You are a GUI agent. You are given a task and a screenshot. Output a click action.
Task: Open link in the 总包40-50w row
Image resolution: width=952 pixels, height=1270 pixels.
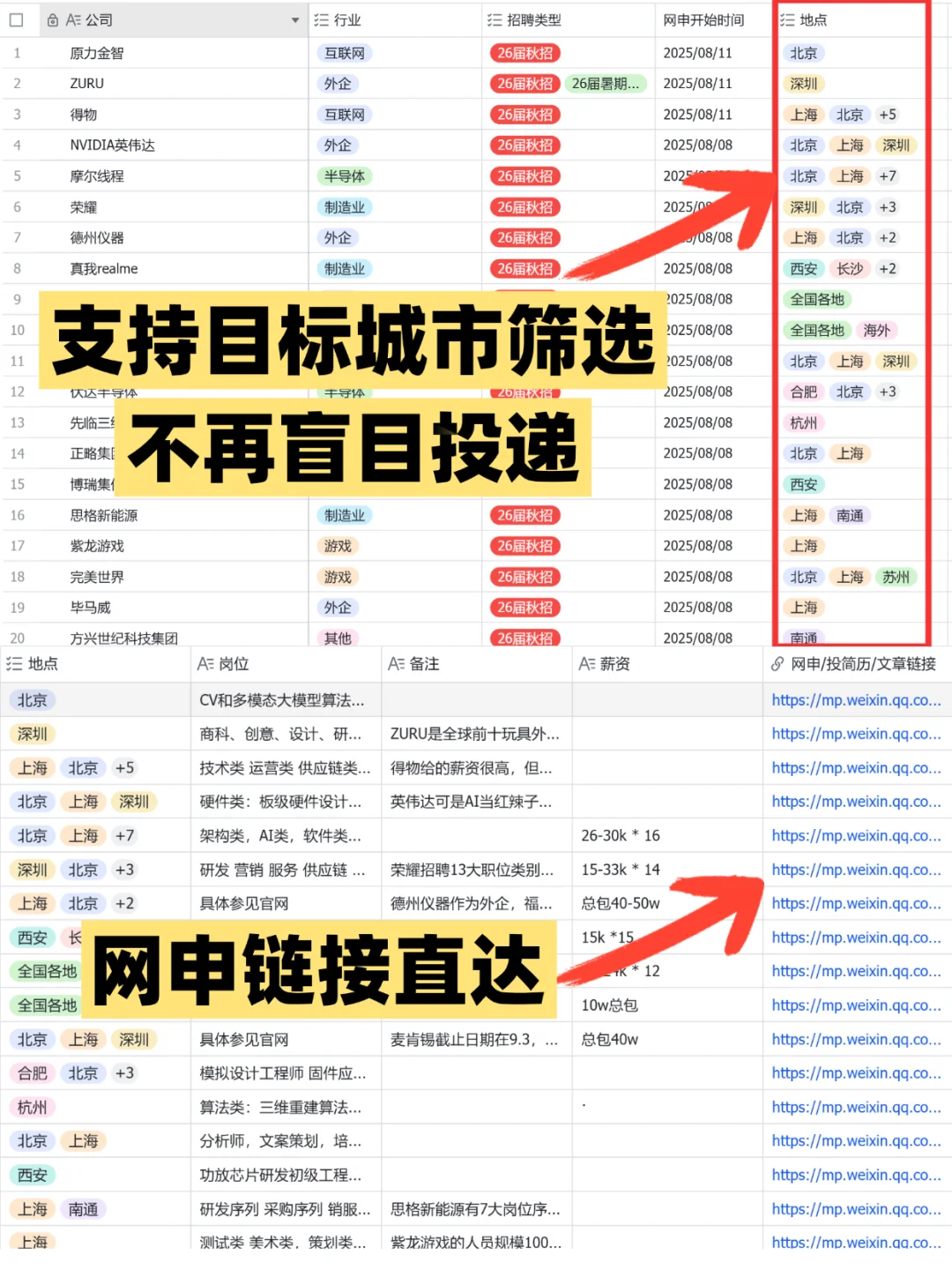857,903
